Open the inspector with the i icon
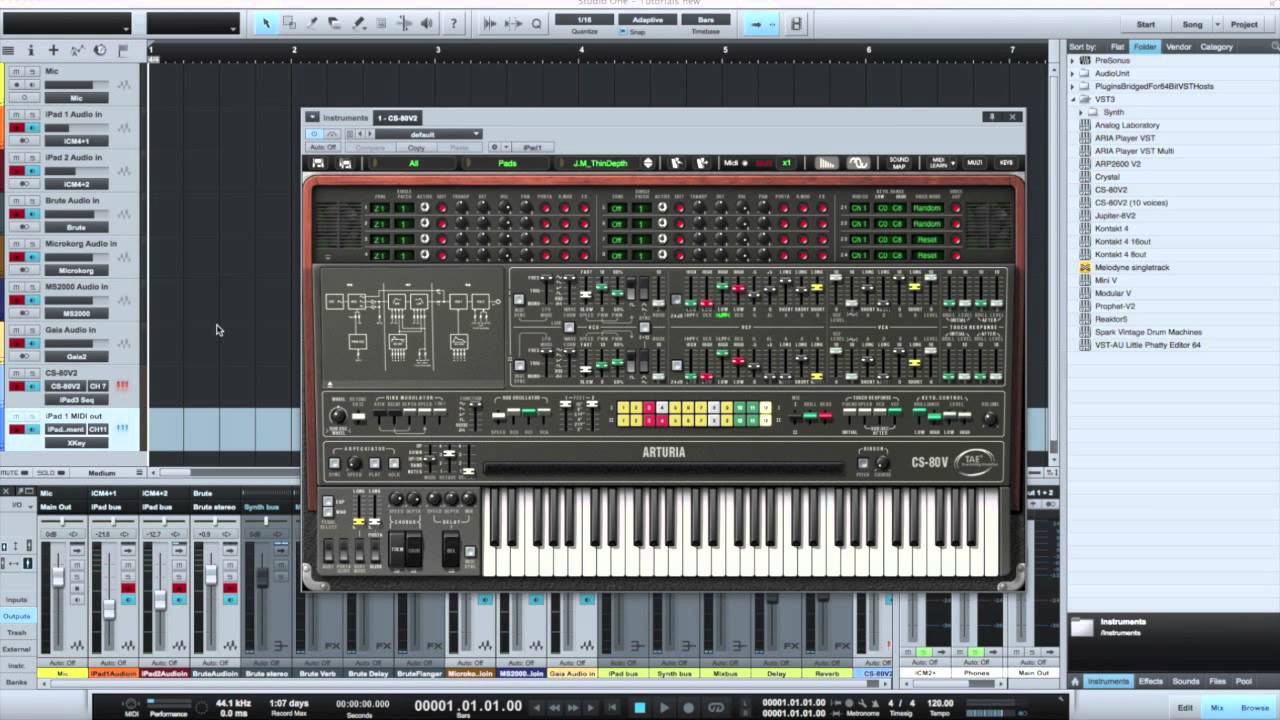Viewport: 1280px width, 720px height. (x=31, y=50)
